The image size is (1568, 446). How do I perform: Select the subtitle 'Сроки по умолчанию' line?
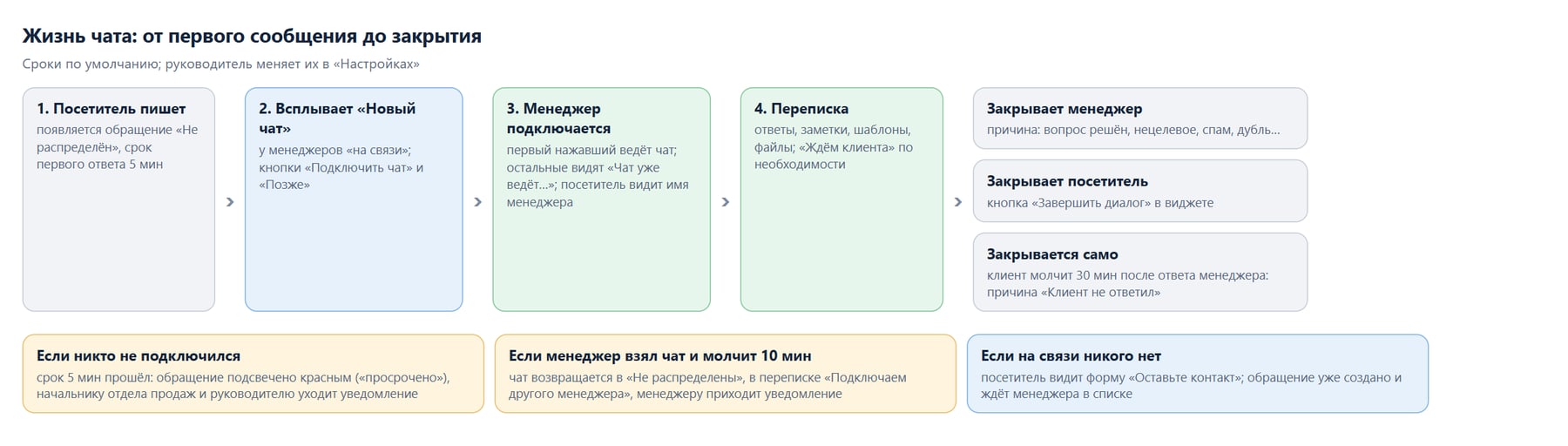[221, 64]
